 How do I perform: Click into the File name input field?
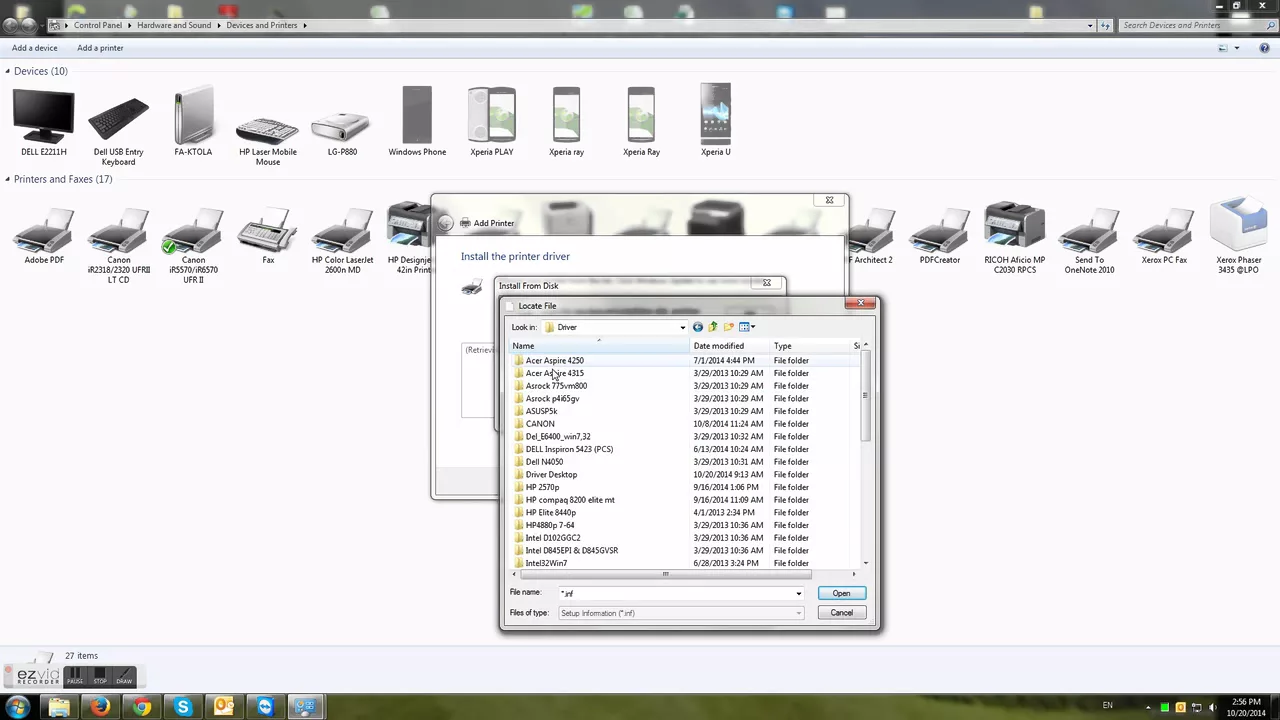[675, 593]
